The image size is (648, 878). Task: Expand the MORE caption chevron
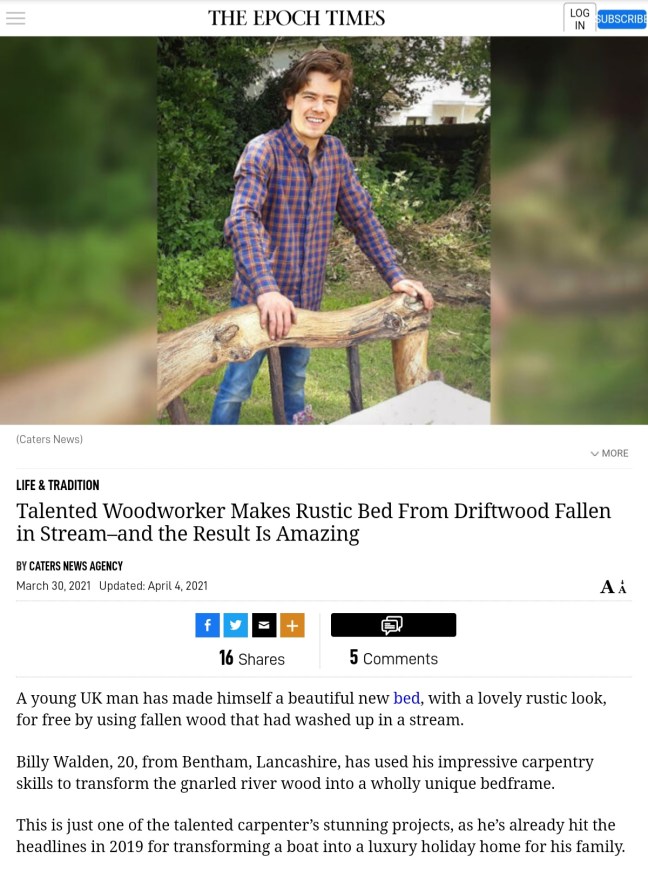(609, 453)
